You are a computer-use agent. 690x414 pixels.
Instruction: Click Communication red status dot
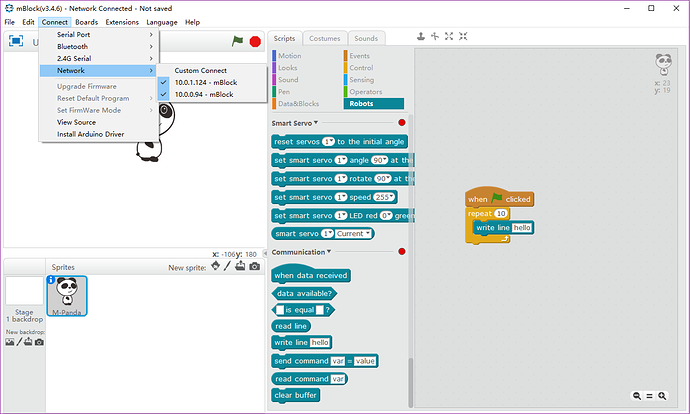click(402, 252)
